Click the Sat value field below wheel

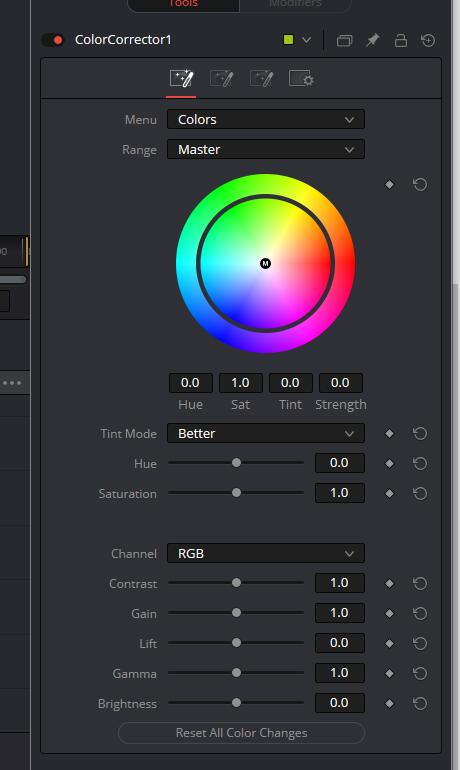tap(241, 383)
